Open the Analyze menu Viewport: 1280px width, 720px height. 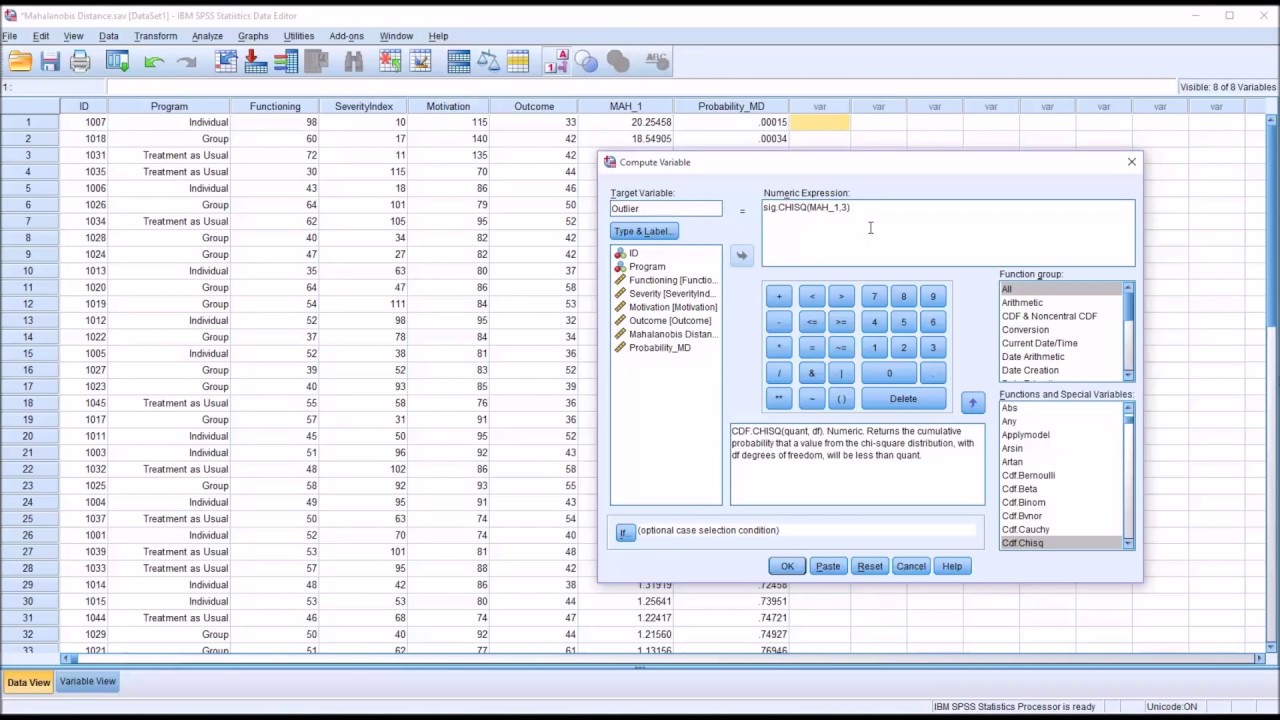207,36
